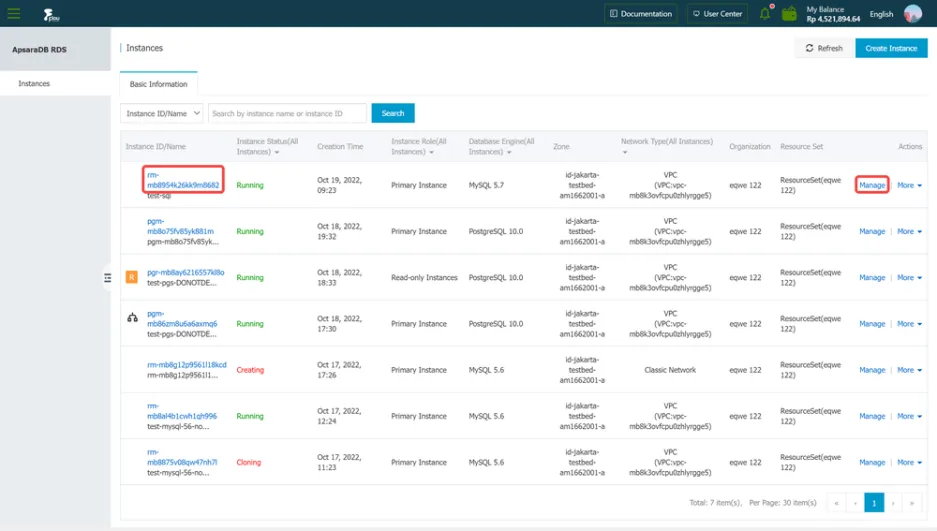The height and width of the screenshot is (531, 937).
Task: Open Network Type column filter dropdown
Action: pyautogui.click(x=625, y=152)
